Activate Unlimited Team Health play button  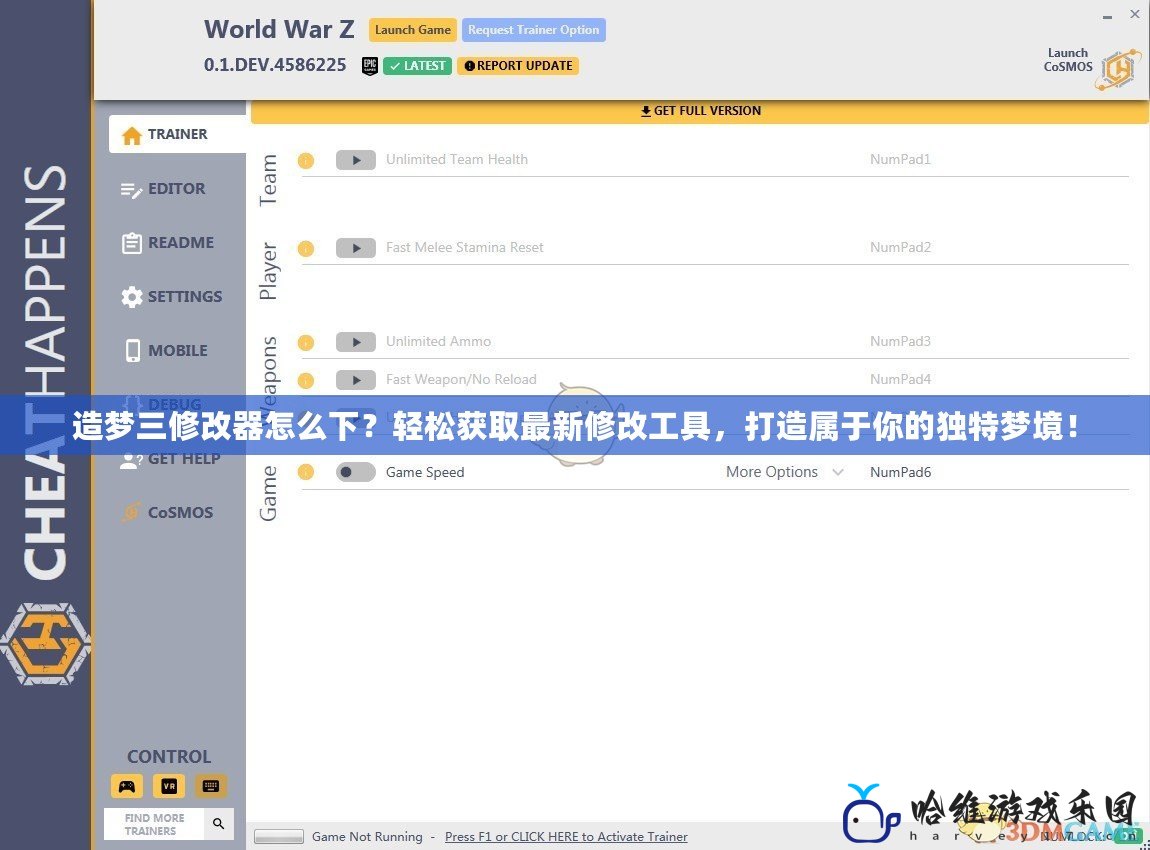click(356, 160)
